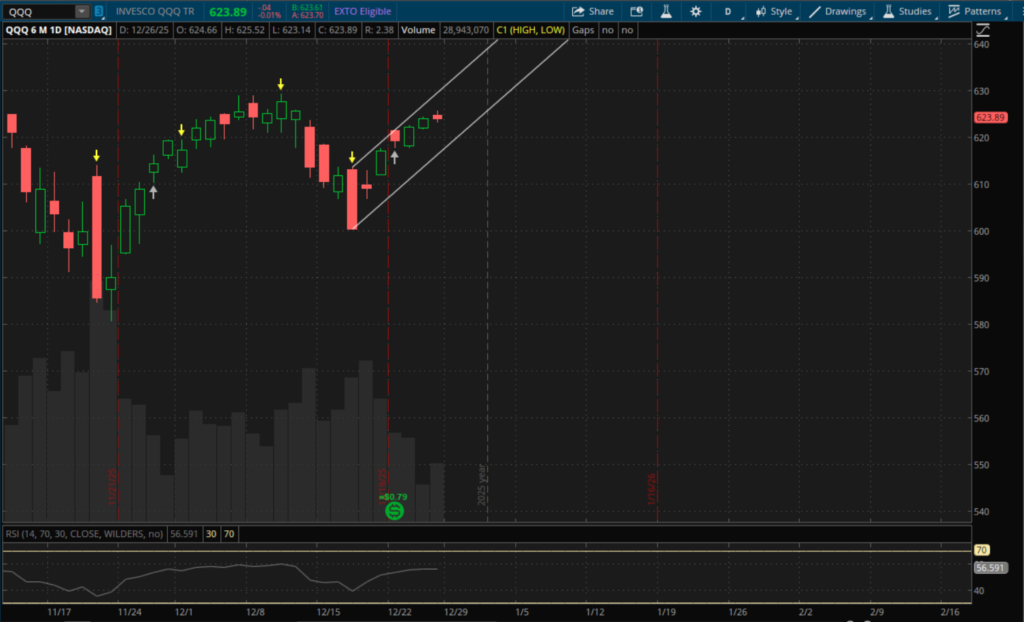Open chart settings gear icon

(x=696, y=11)
